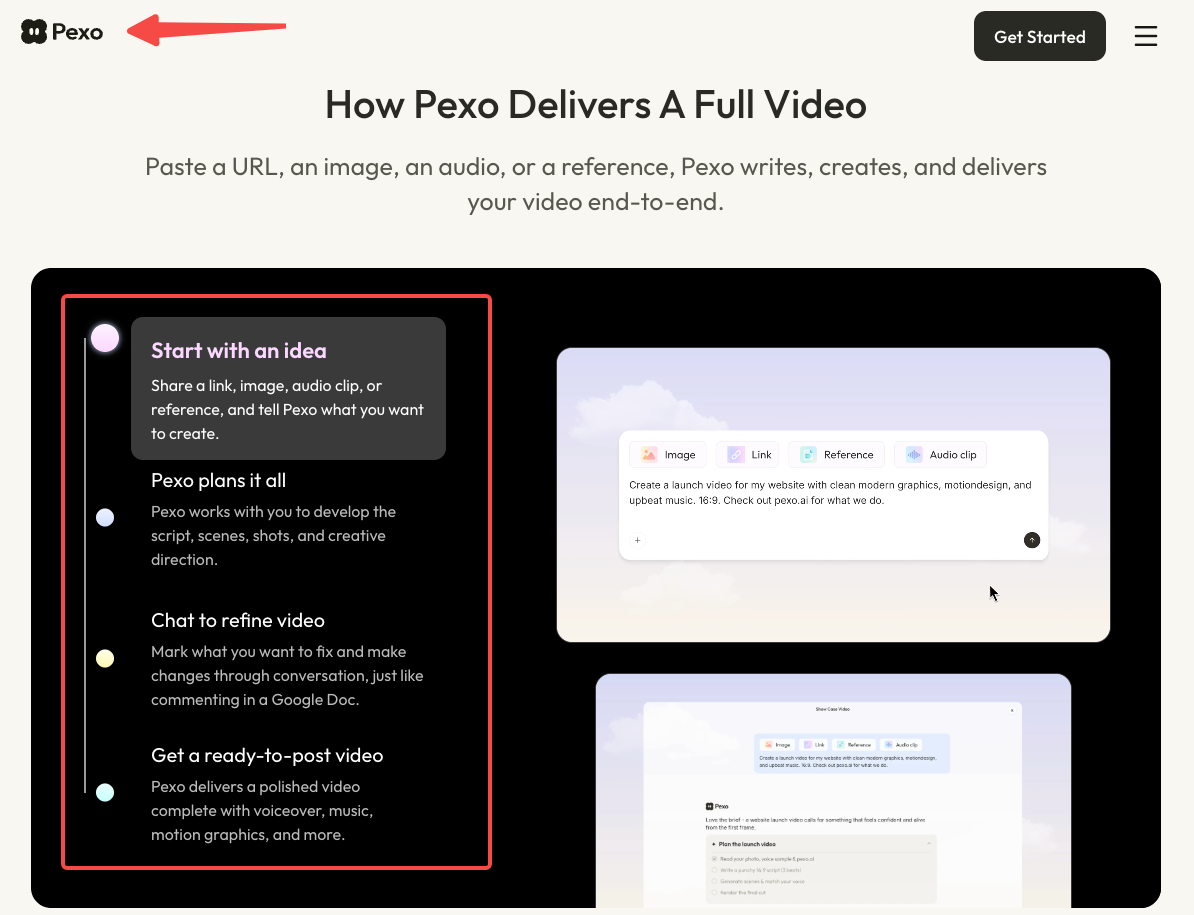Image resolution: width=1194 pixels, height=915 pixels.
Task: Click the document icon on the Reference chip
Action: click(x=809, y=454)
